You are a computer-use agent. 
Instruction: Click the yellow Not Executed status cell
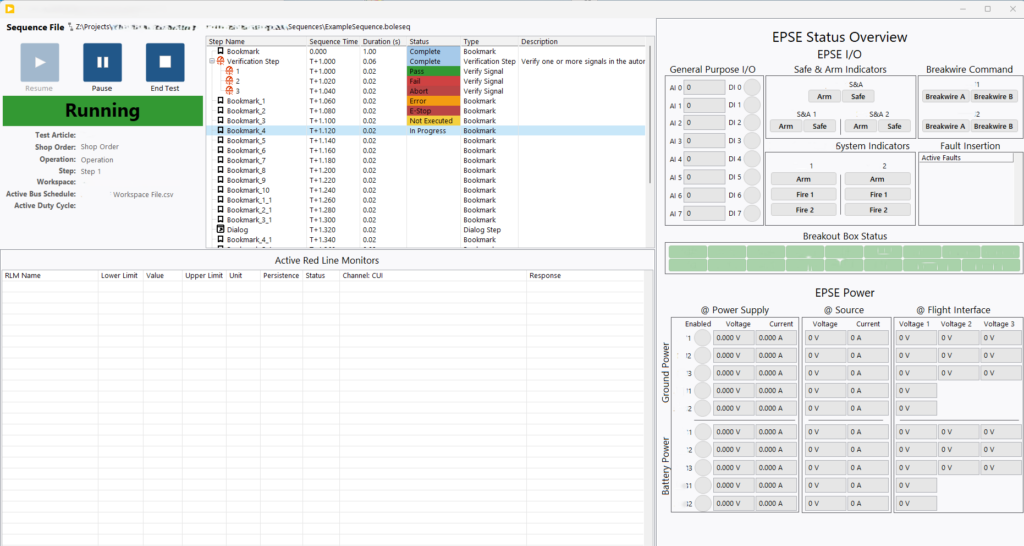(434, 121)
